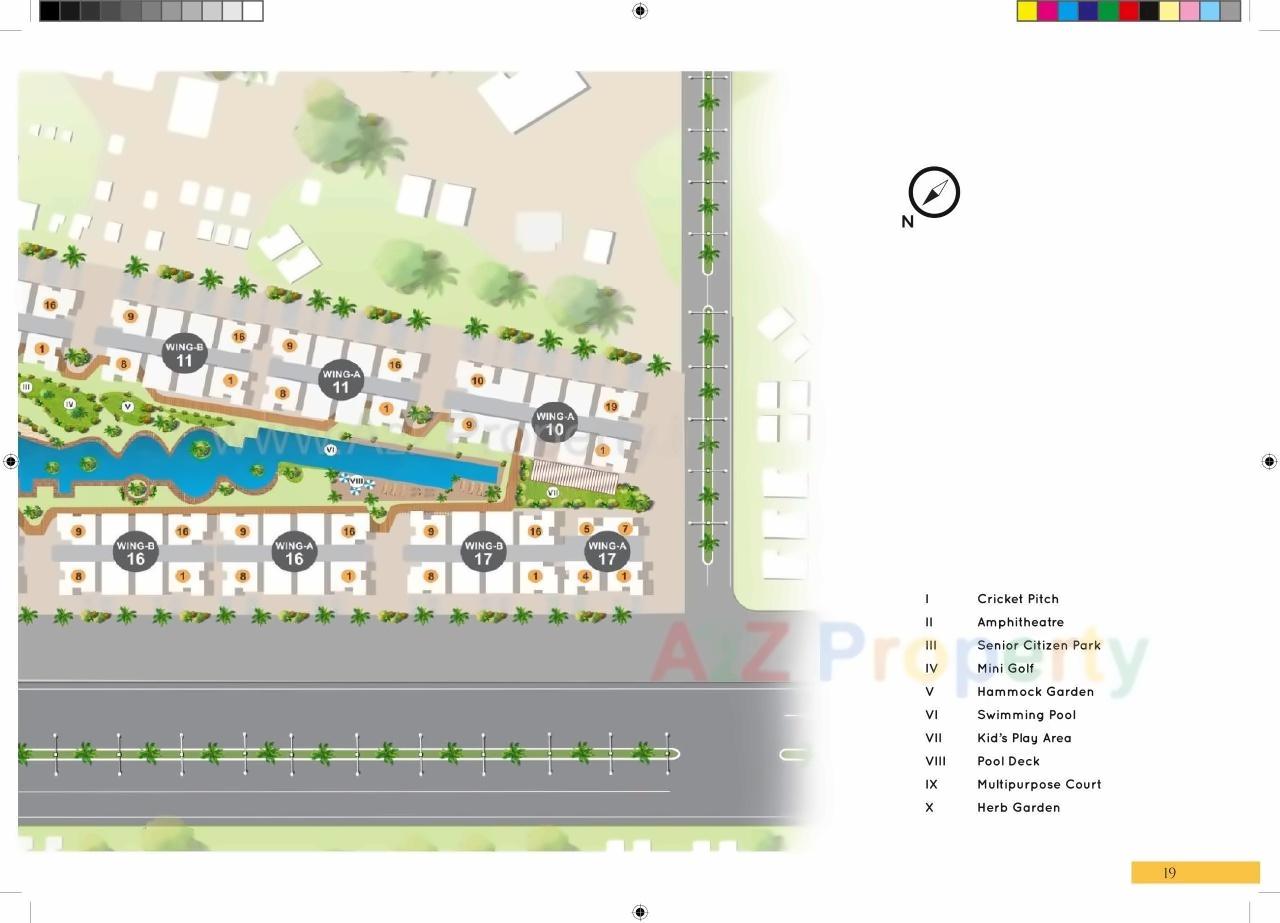Select the WING-B 16 building marker

tap(135, 551)
